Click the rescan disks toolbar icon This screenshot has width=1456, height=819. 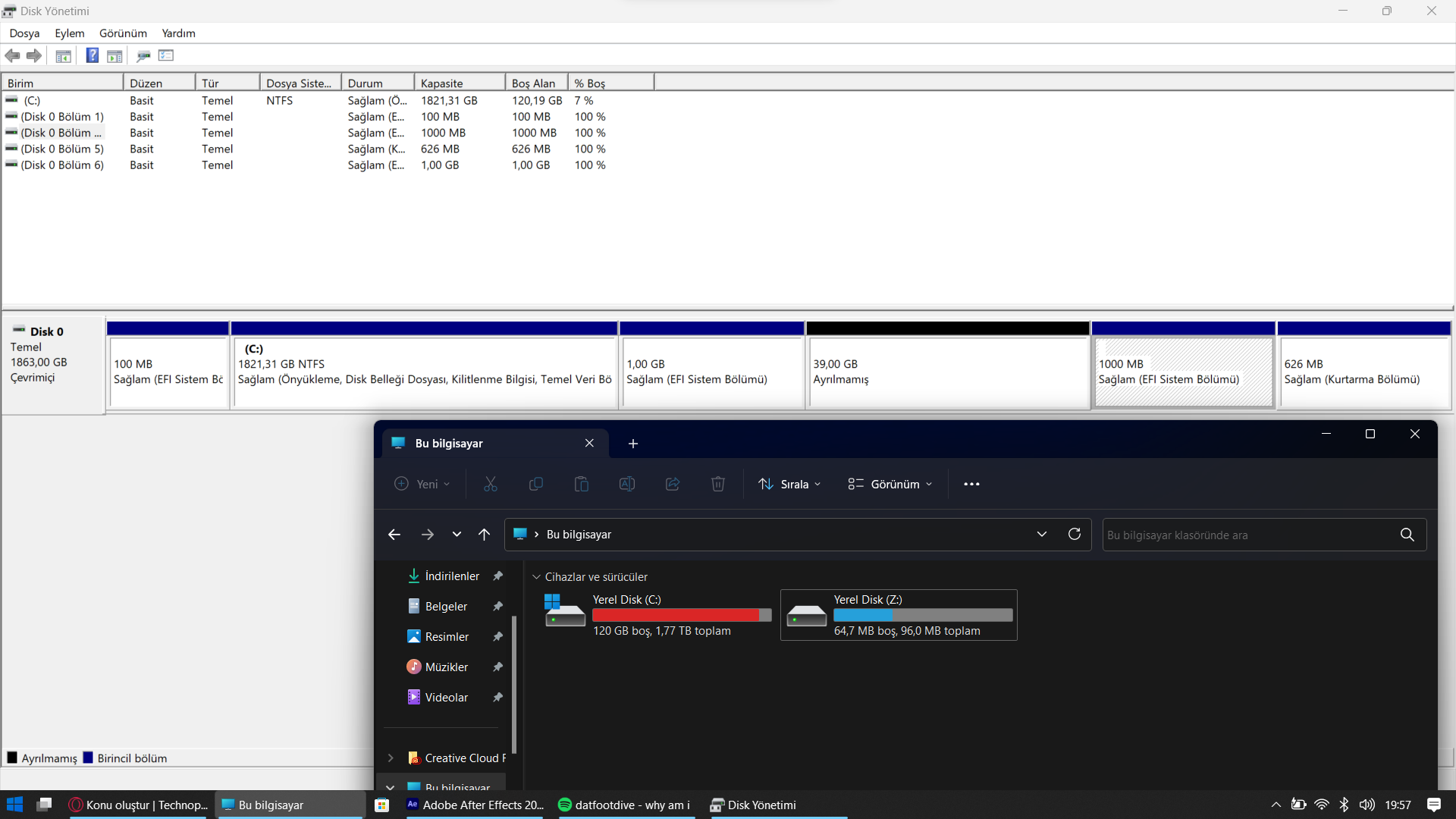(x=143, y=55)
